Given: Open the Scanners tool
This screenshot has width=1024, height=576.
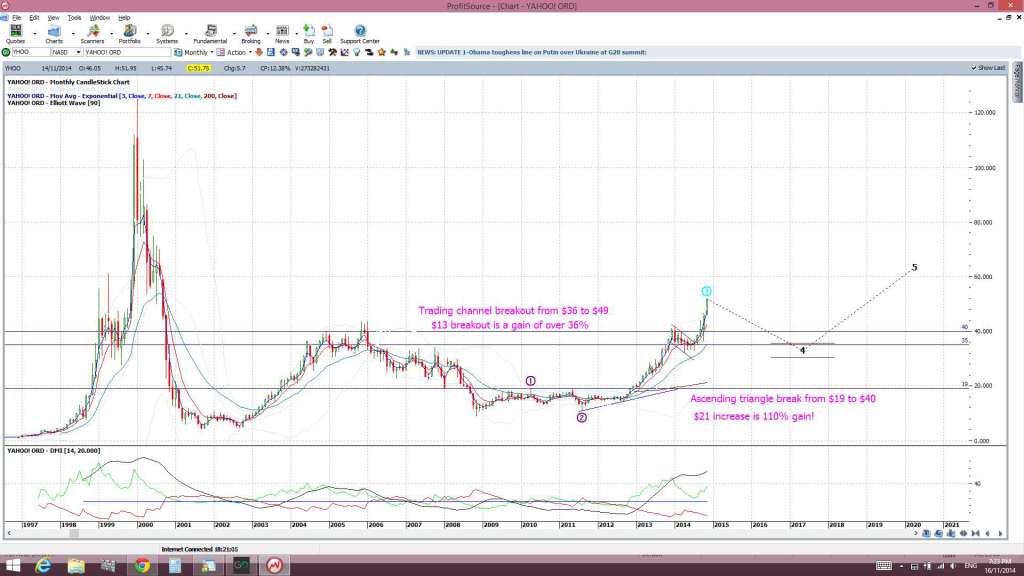Looking at the screenshot, I should [x=92, y=34].
